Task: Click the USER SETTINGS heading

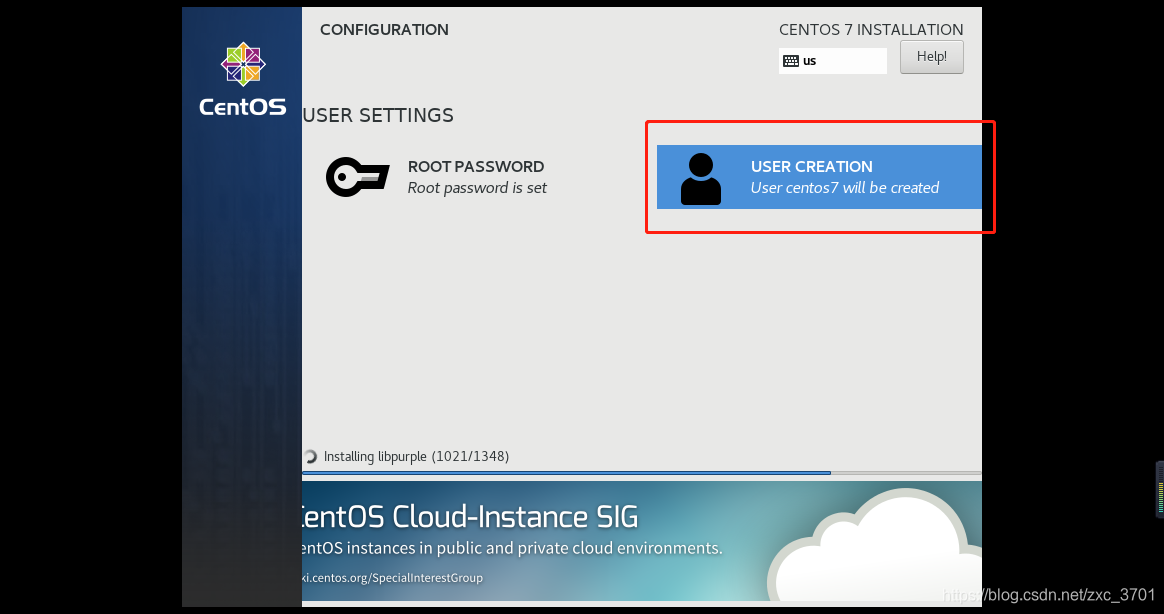Action: click(x=378, y=115)
